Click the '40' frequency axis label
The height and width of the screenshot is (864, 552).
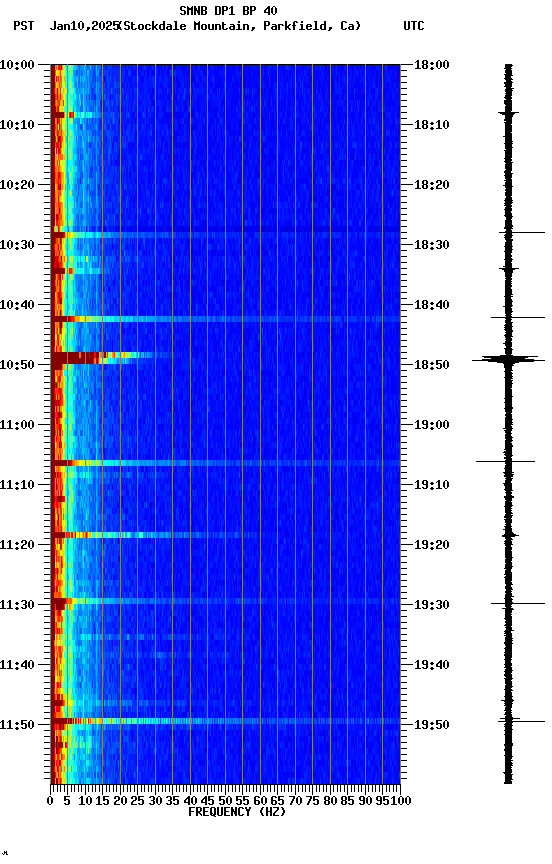190,802
